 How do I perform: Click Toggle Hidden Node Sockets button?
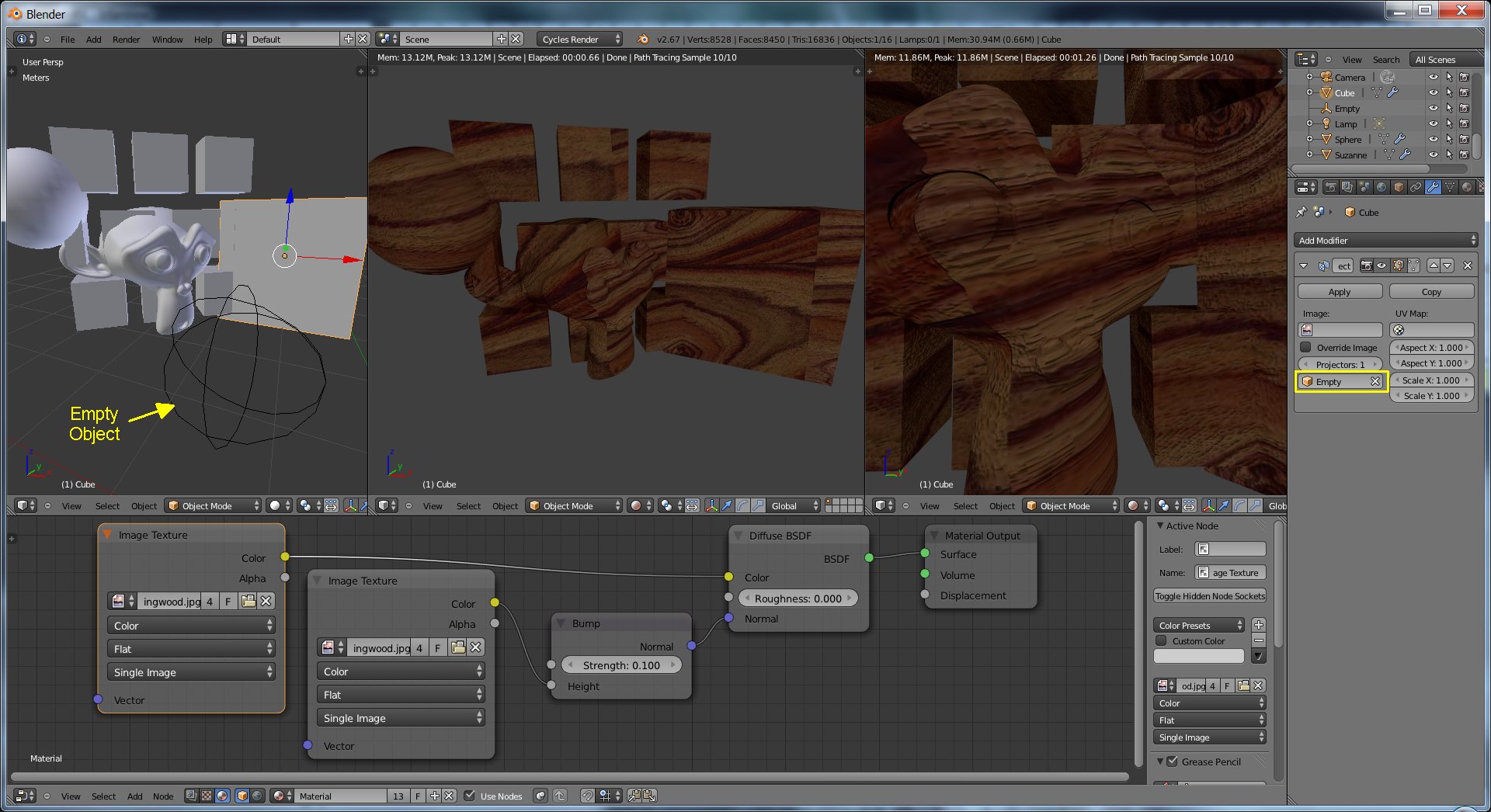(1210, 596)
